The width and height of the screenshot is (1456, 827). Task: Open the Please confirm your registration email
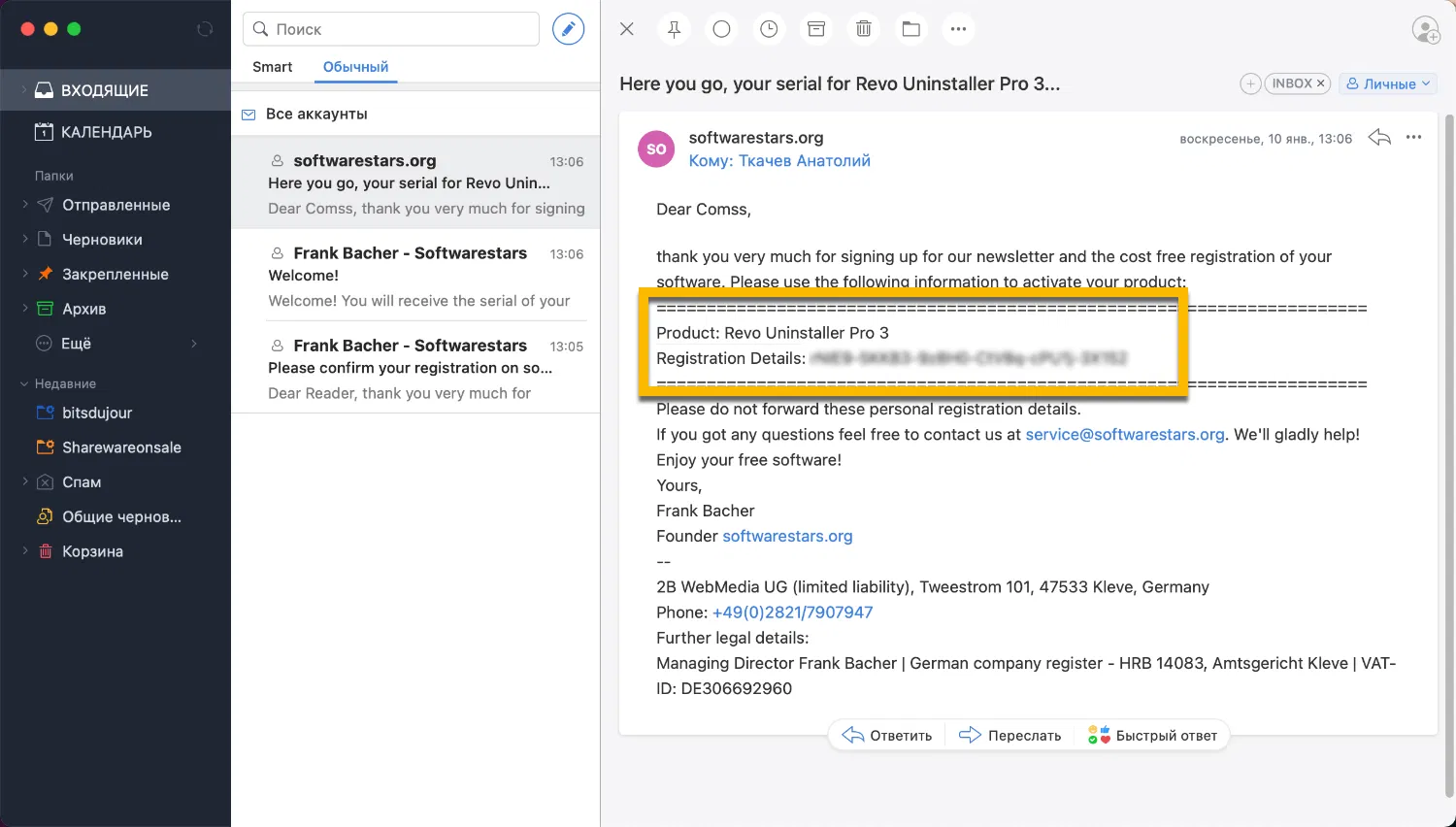(415, 369)
